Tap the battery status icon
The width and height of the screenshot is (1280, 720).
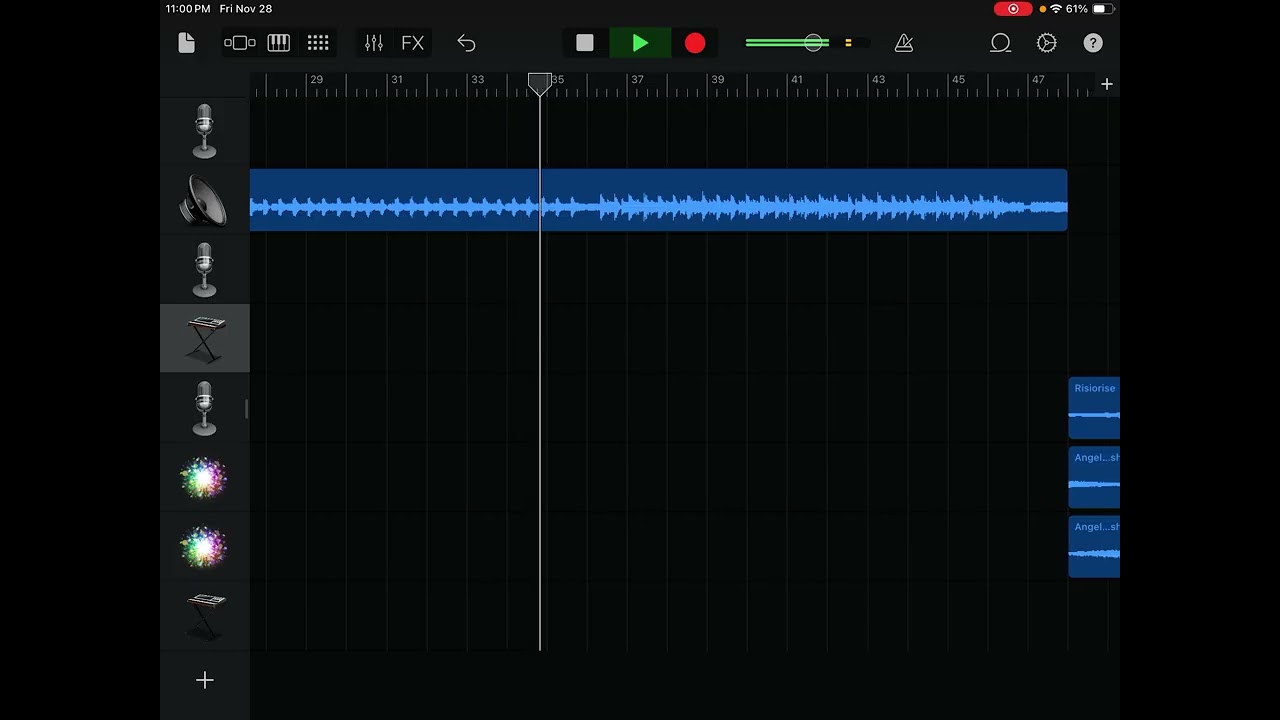1103,9
